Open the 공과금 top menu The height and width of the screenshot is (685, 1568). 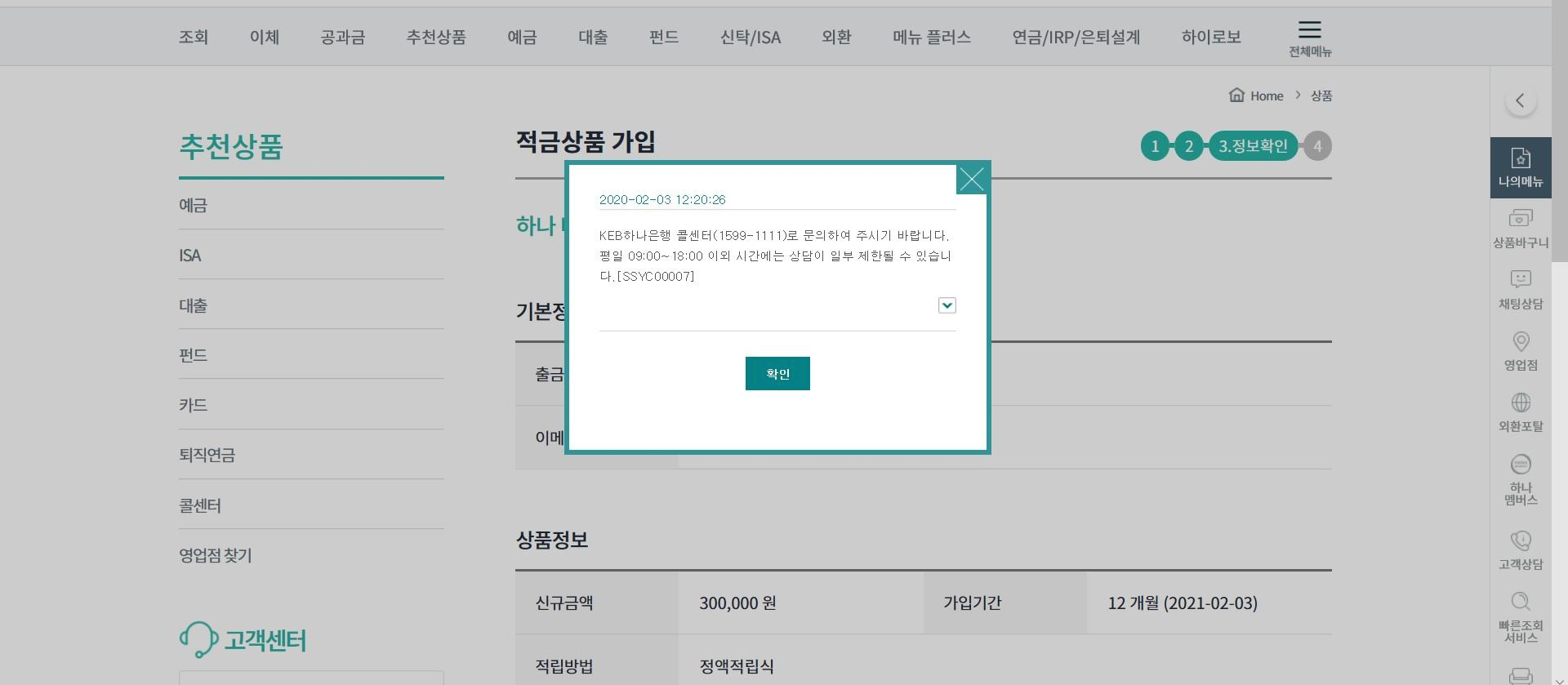343,37
